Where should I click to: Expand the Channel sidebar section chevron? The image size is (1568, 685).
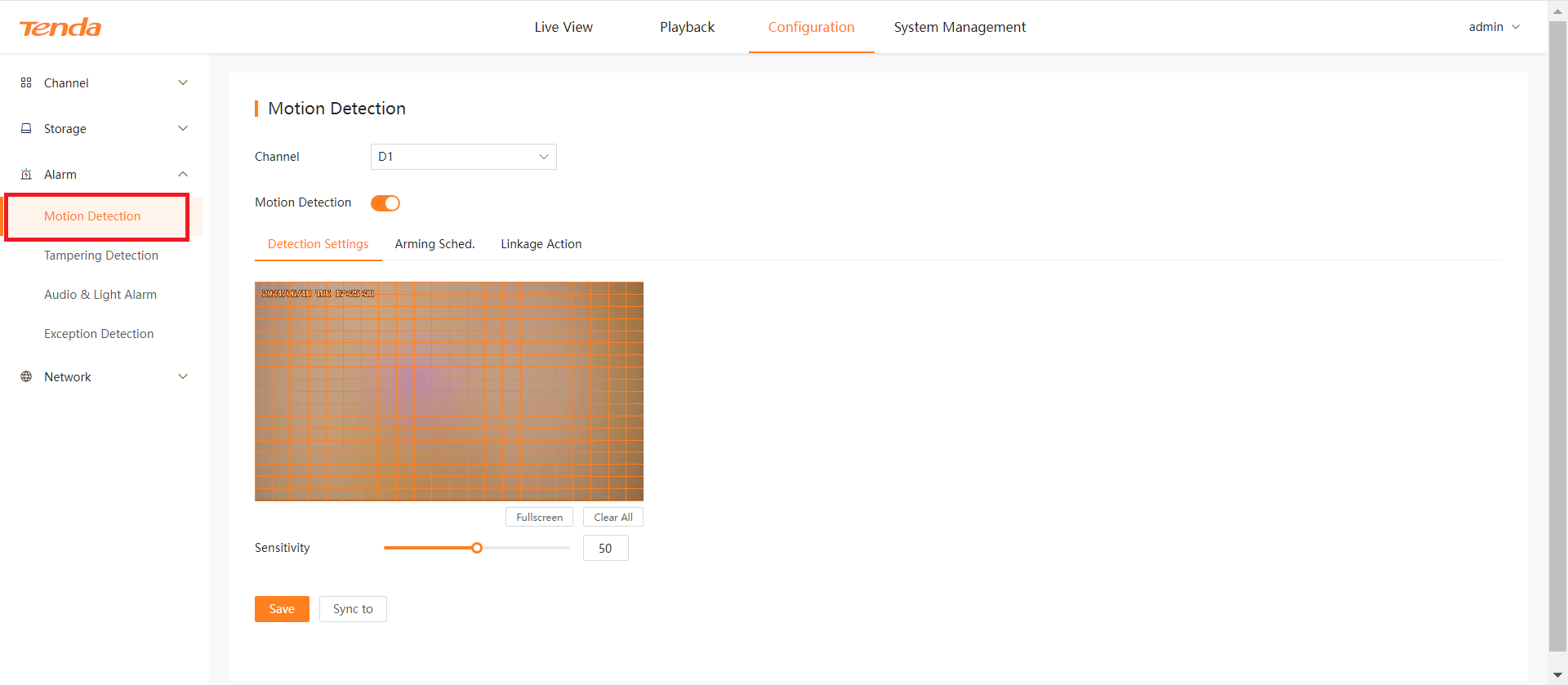pyautogui.click(x=183, y=83)
